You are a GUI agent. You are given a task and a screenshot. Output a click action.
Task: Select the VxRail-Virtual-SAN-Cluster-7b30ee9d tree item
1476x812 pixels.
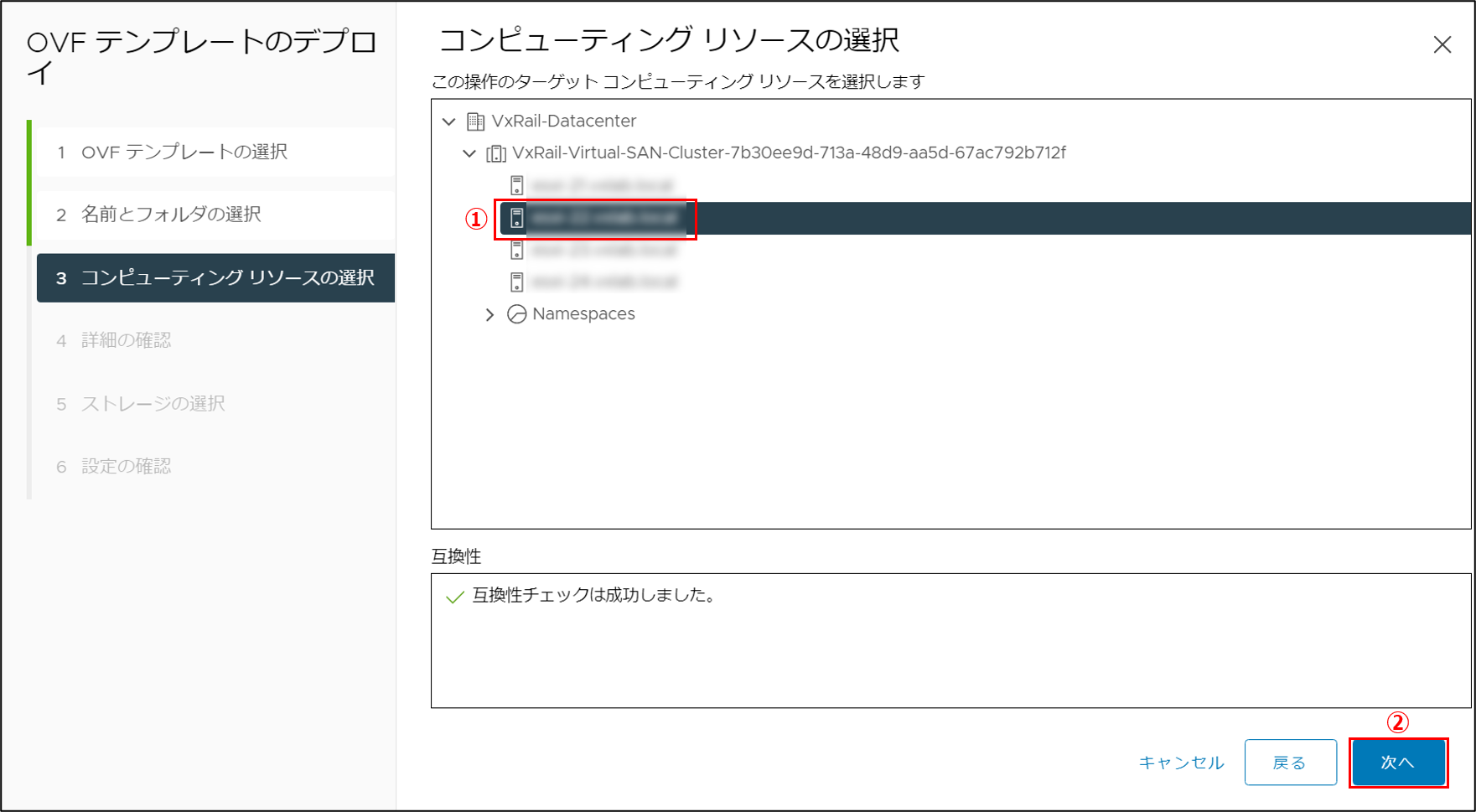789,153
